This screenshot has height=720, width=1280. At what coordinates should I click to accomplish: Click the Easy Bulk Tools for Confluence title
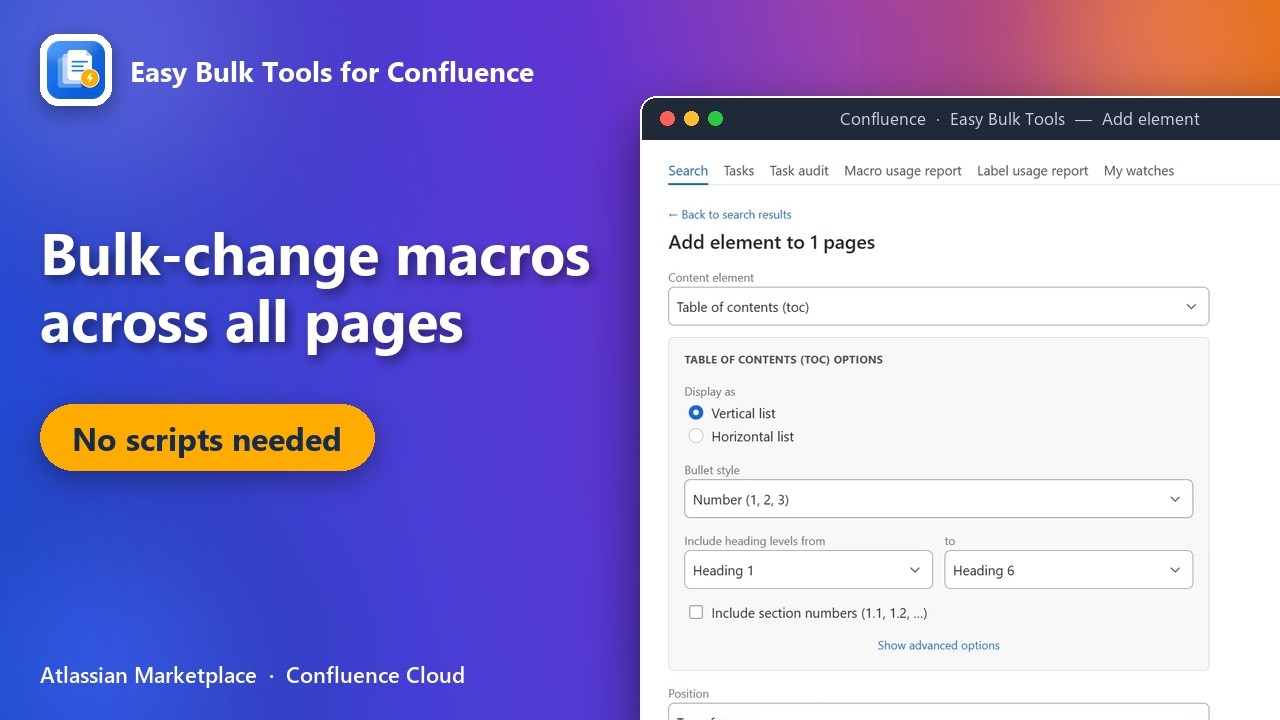(x=332, y=72)
